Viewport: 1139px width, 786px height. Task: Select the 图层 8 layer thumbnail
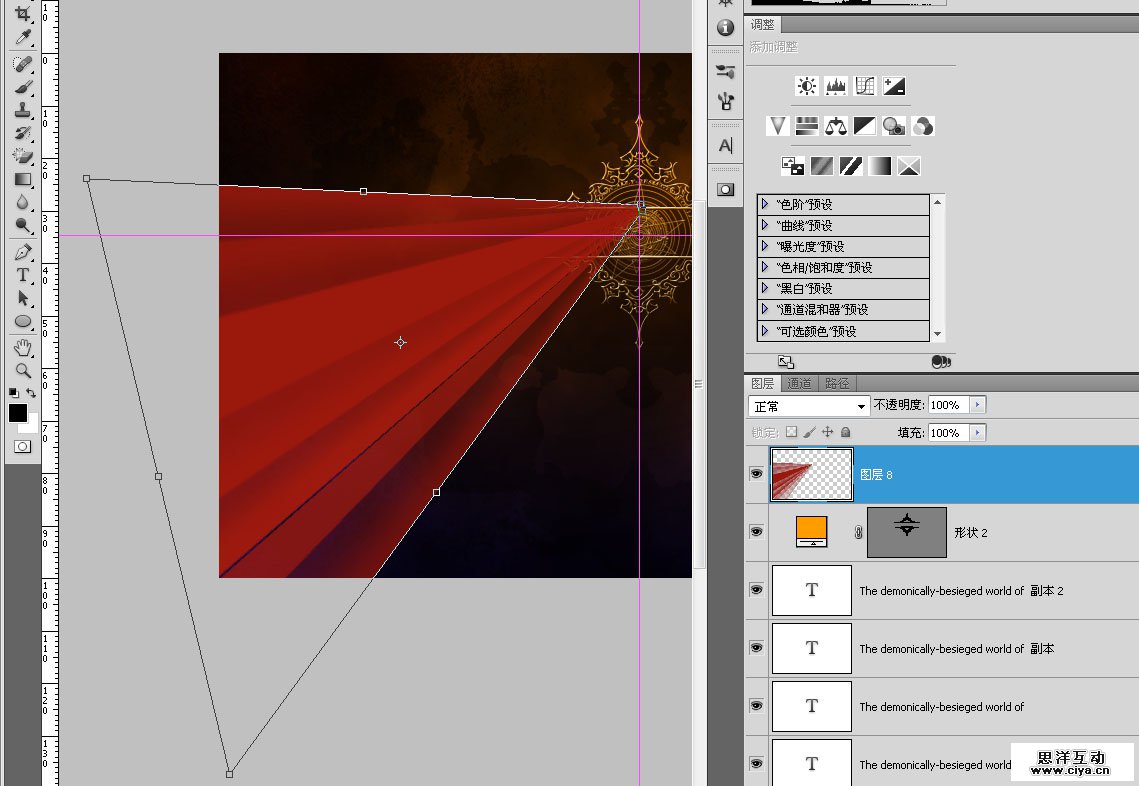click(811, 474)
